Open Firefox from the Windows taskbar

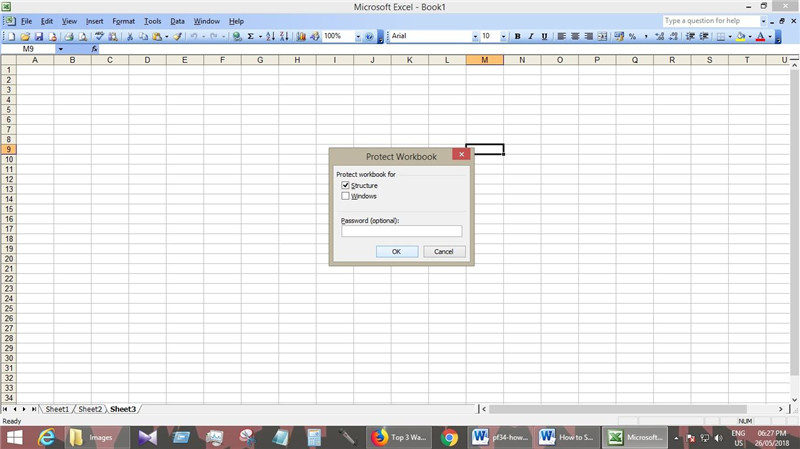pyautogui.click(x=398, y=437)
